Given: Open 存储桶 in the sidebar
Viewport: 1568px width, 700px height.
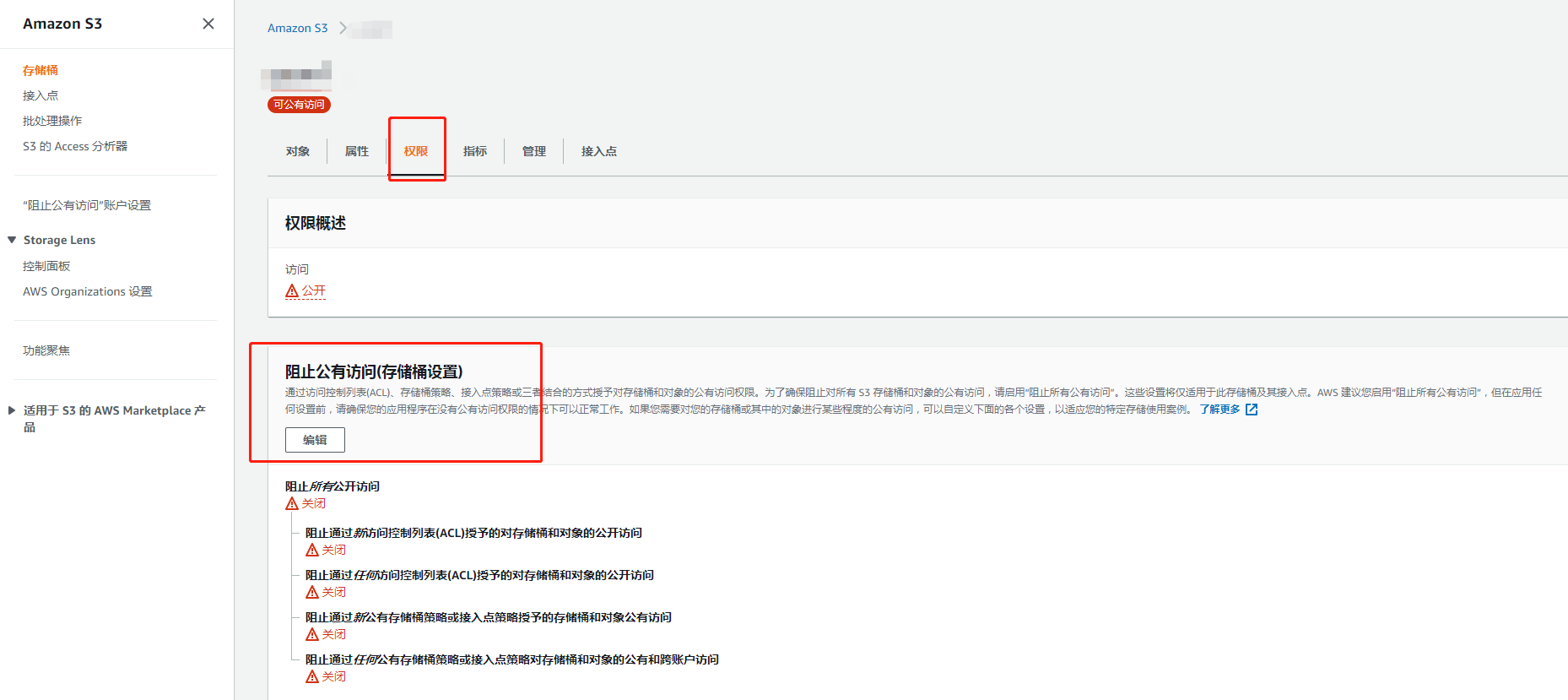Looking at the screenshot, I should click(41, 70).
